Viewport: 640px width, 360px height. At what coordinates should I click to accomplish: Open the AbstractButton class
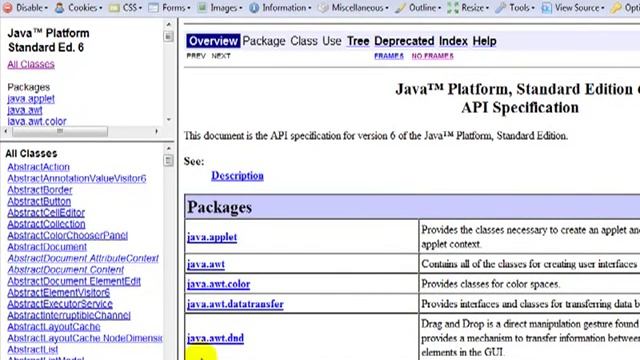tap(39, 201)
